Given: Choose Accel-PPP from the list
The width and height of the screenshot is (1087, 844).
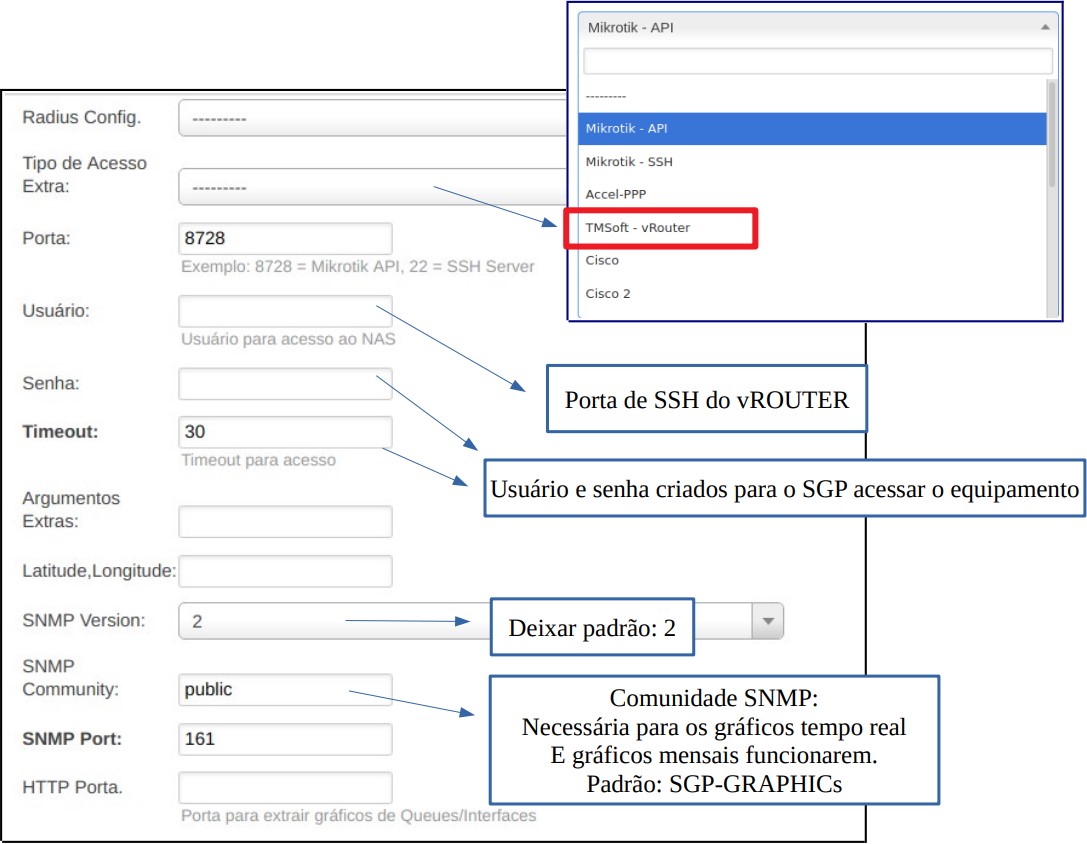Looking at the screenshot, I should (810, 194).
